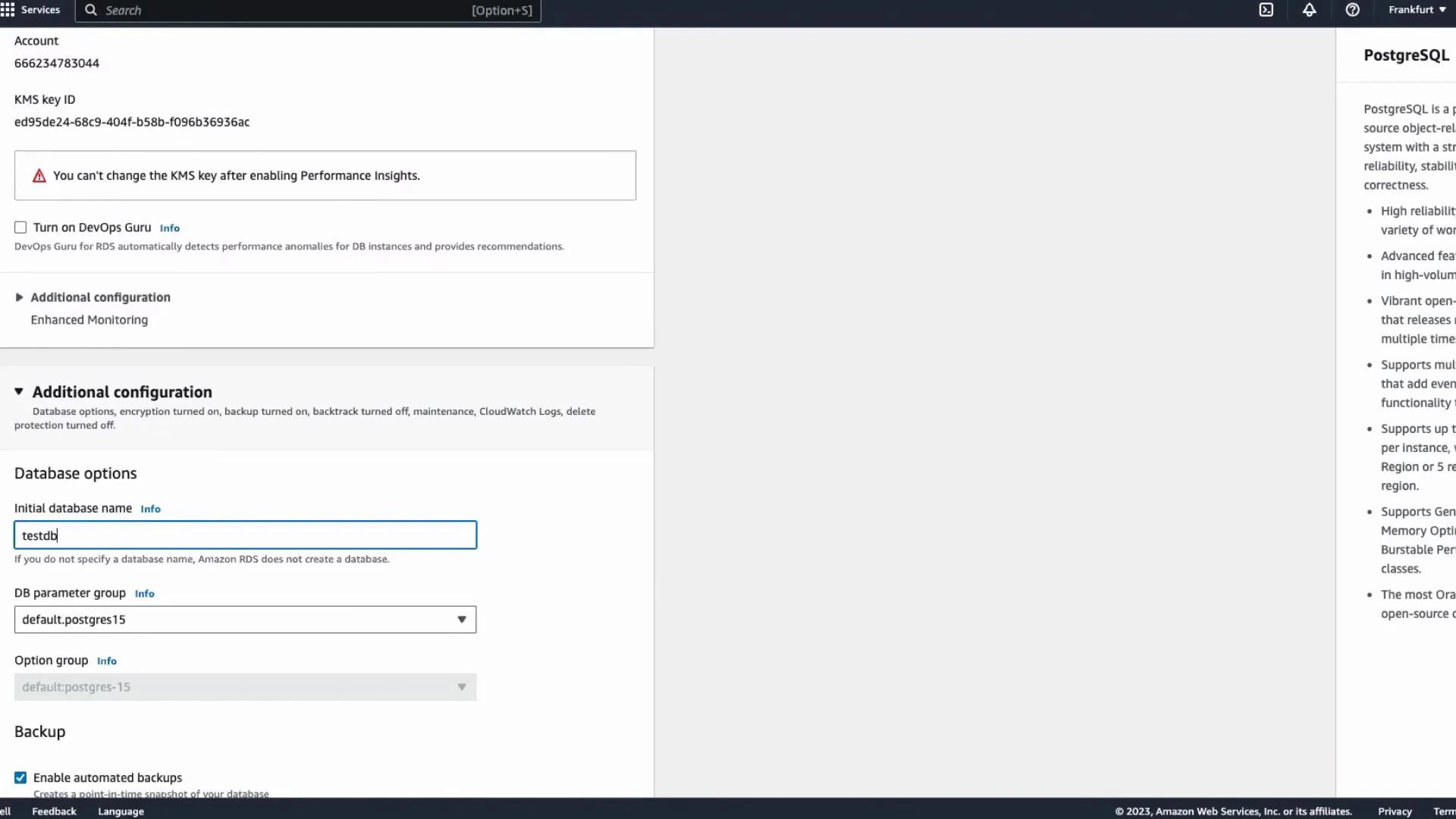Image resolution: width=1456 pixels, height=819 pixels.
Task: Launch AWS CloudShell terminal
Action: [x=1266, y=10]
